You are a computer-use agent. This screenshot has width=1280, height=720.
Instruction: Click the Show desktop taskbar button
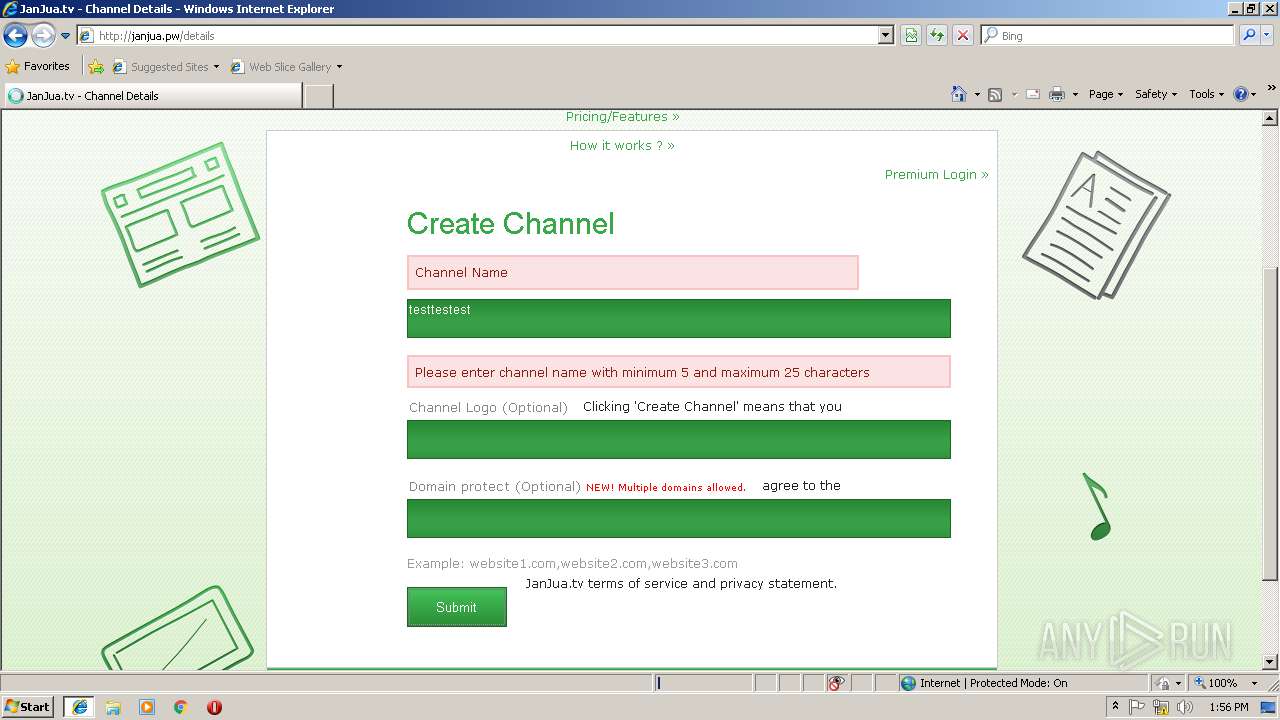pos(1270,707)
